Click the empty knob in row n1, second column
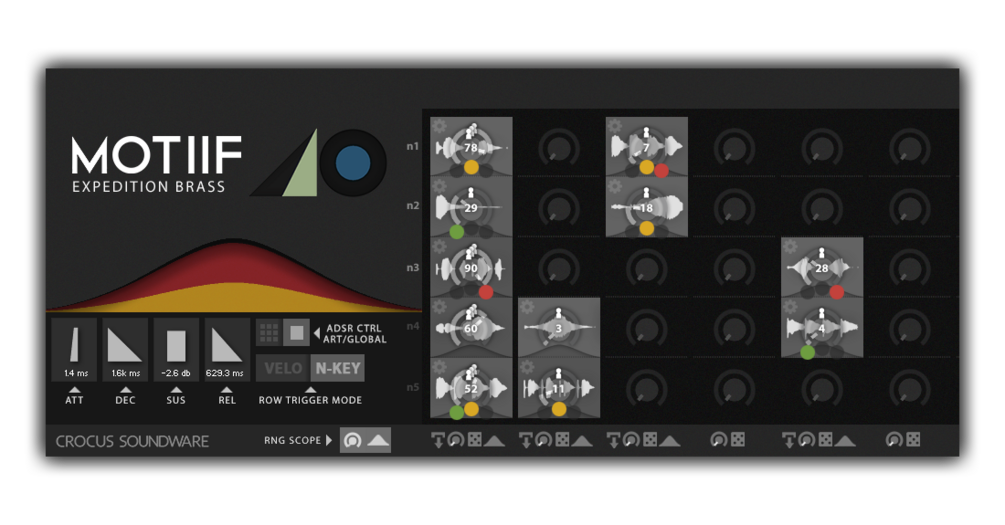1005x525 pixels. pyautogui.click(x=559, y=147)
